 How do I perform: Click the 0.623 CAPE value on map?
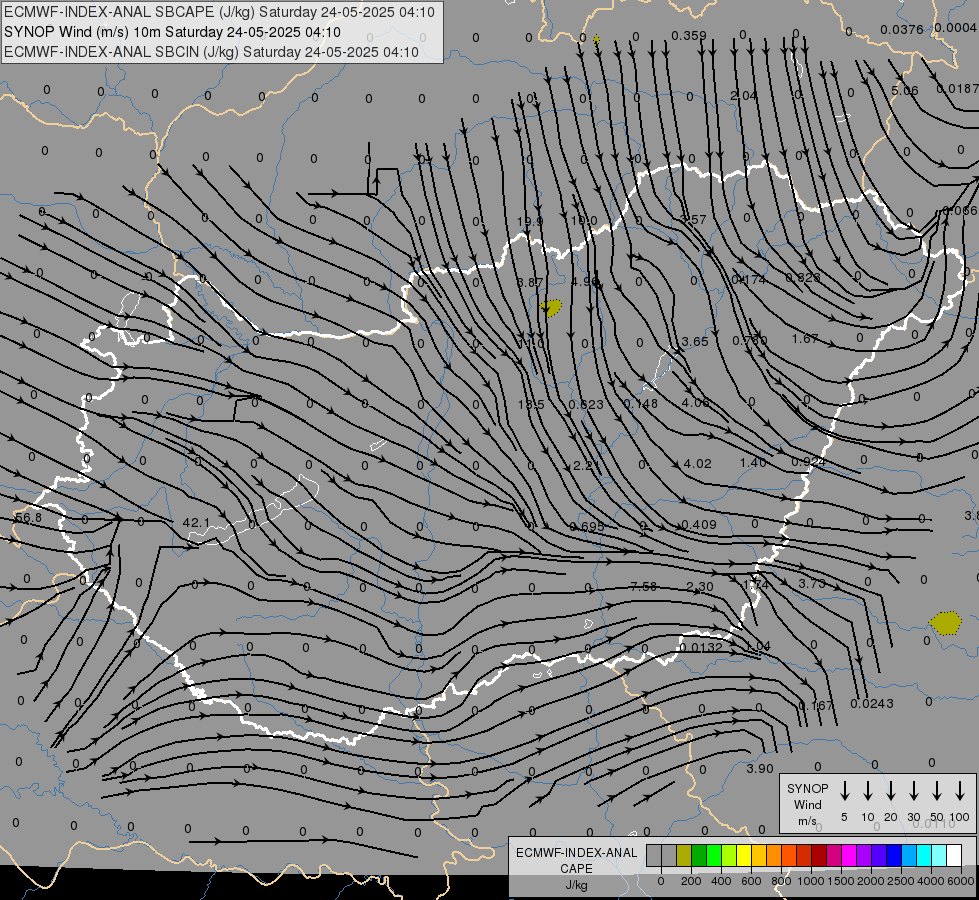pyautogui.click(x=586, y=404)
